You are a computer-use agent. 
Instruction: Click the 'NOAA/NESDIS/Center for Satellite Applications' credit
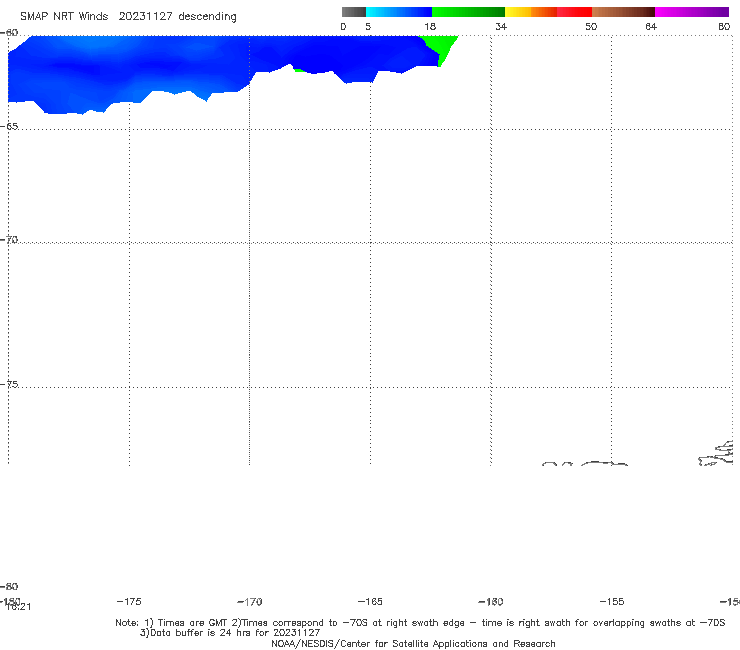click(413, 644)
